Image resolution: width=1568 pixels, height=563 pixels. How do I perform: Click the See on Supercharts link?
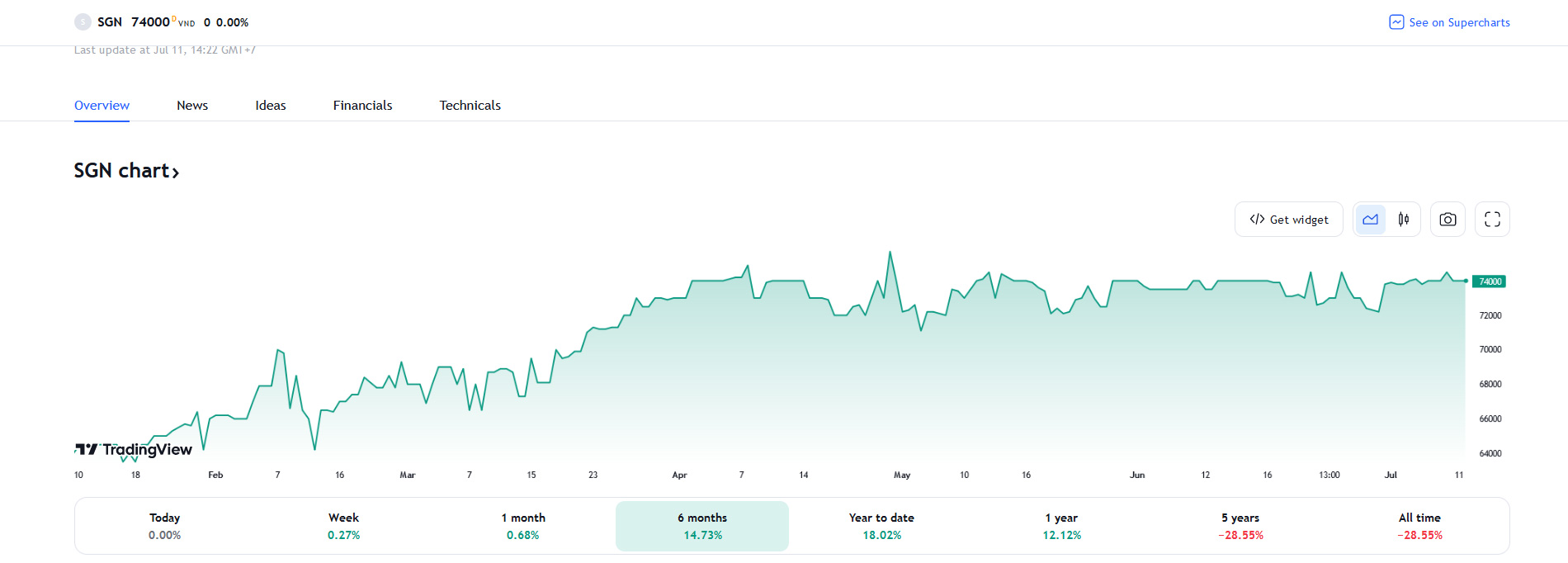pos(1459,22)
